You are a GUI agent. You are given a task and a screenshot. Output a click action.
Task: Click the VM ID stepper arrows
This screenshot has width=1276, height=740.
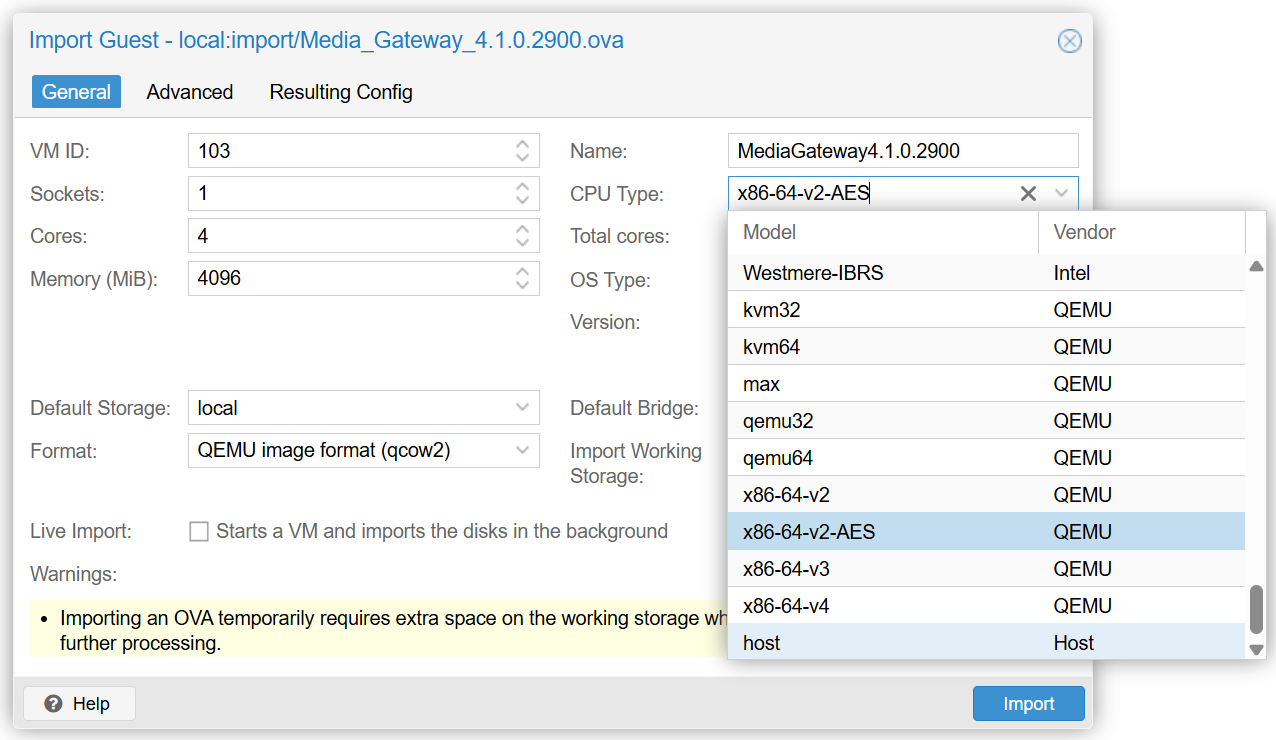pyautogui.click(x=522, y=151)
